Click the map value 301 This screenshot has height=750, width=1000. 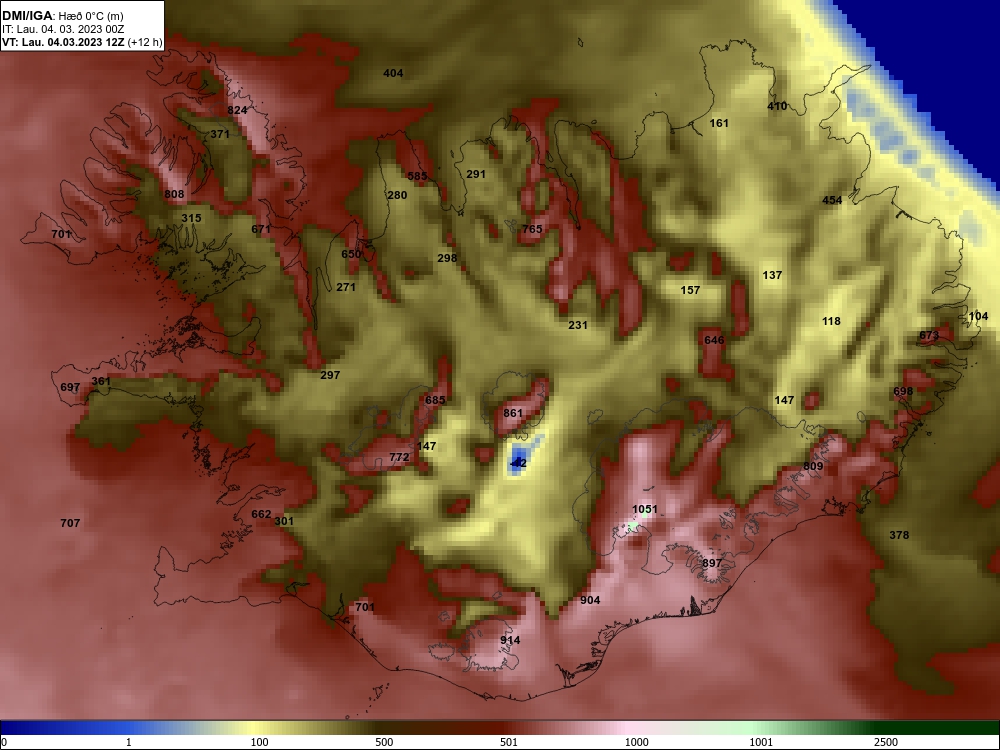[x=284, y=522]
